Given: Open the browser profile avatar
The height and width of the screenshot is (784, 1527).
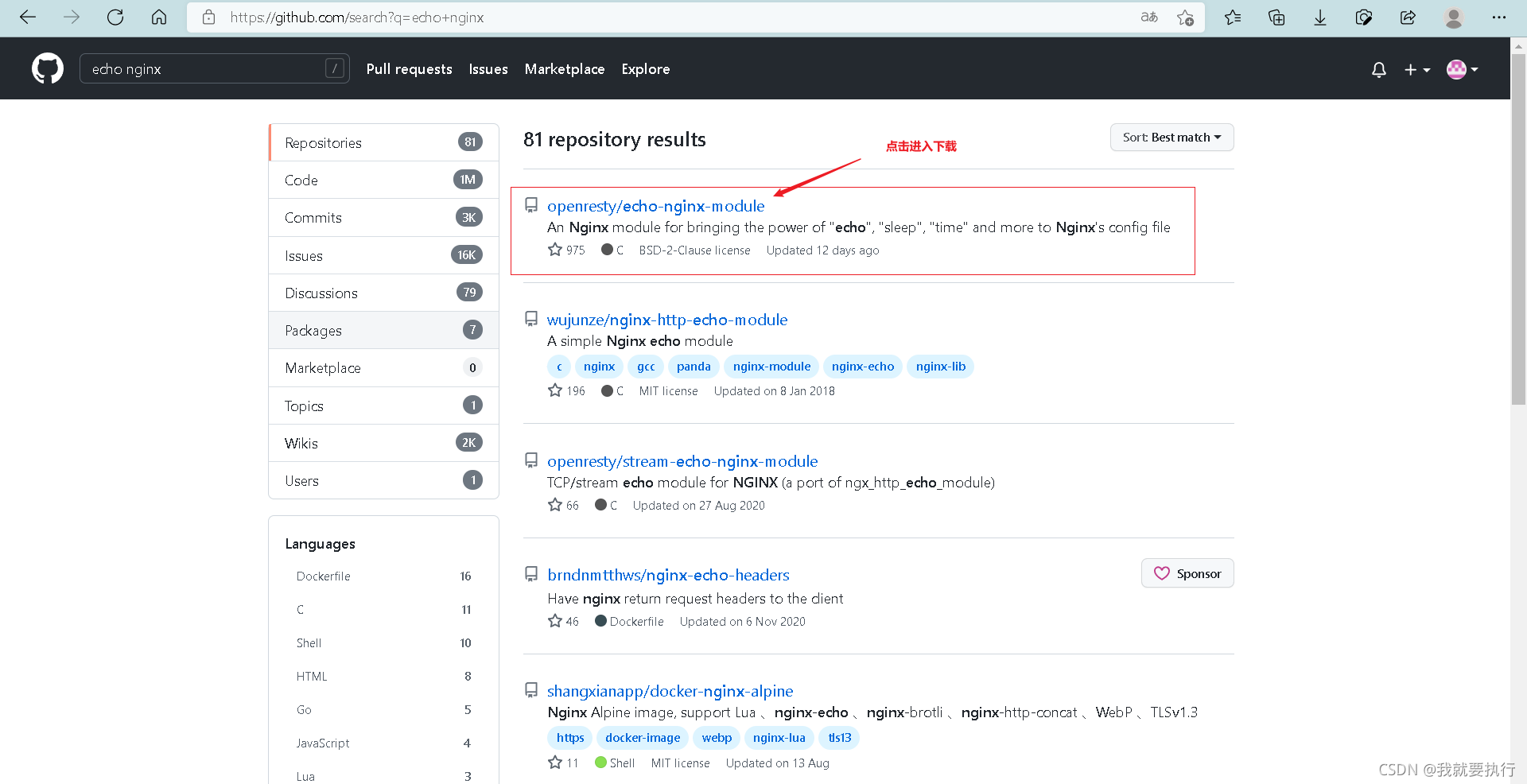Looking at the screenshot, I should [1454, 17].
